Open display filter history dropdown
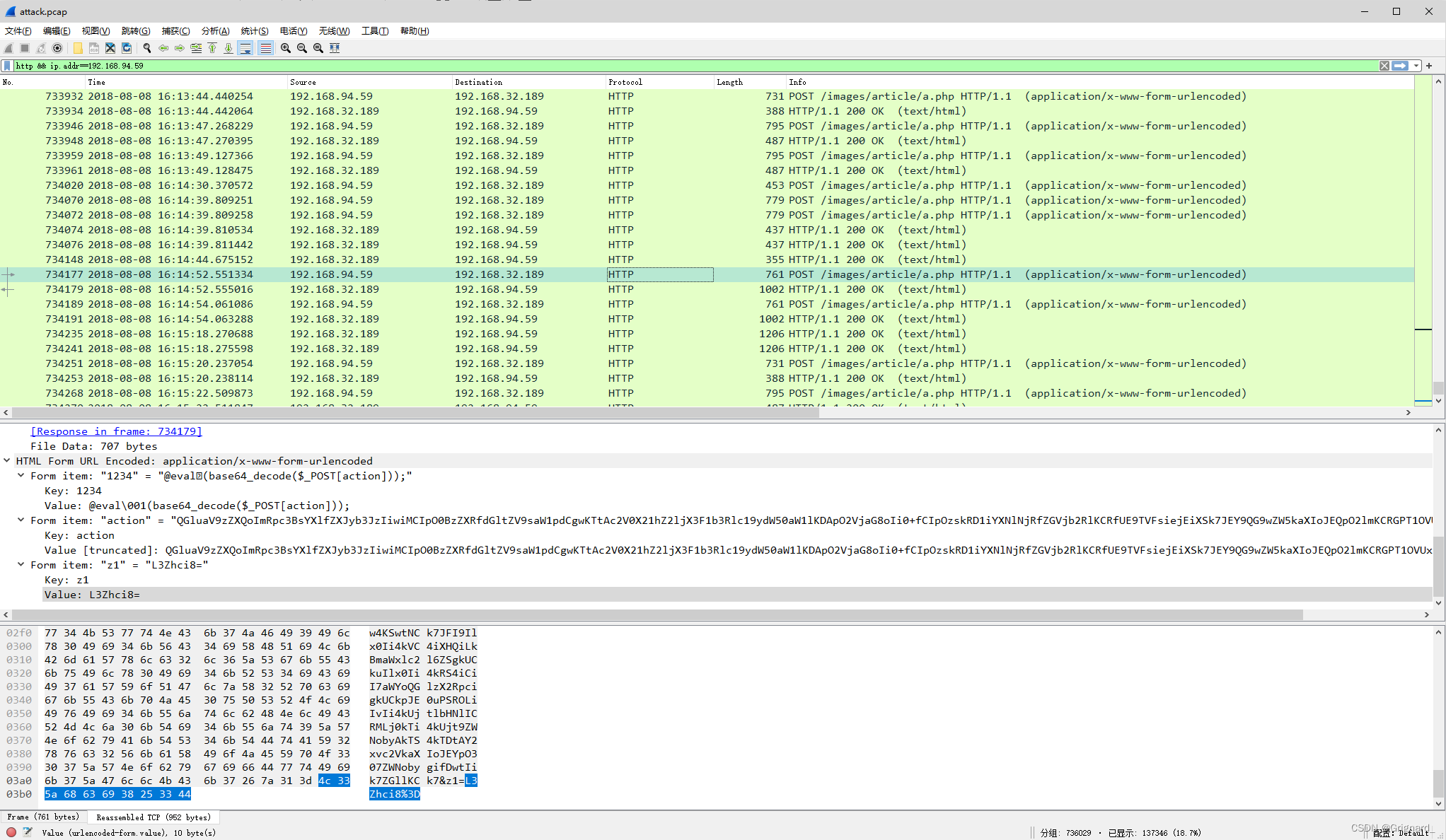This screenshot has height=840, width=1446. click(x=1416, y=66)
